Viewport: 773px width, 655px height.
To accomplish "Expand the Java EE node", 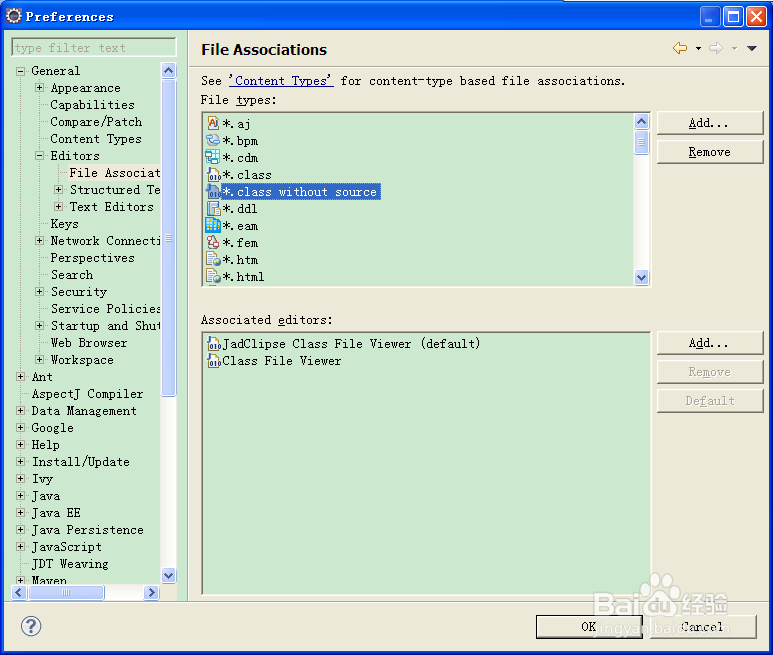I will 20,513.
